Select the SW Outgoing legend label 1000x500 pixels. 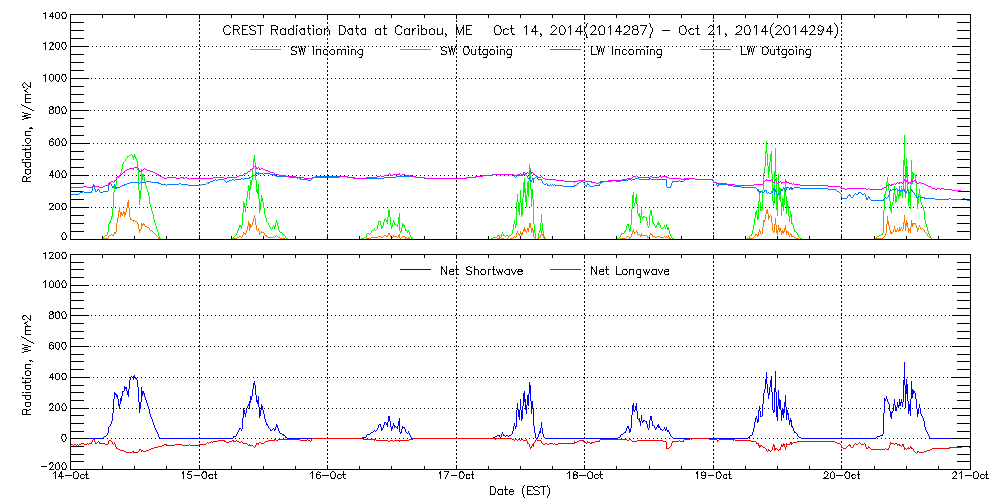point(476,51)
